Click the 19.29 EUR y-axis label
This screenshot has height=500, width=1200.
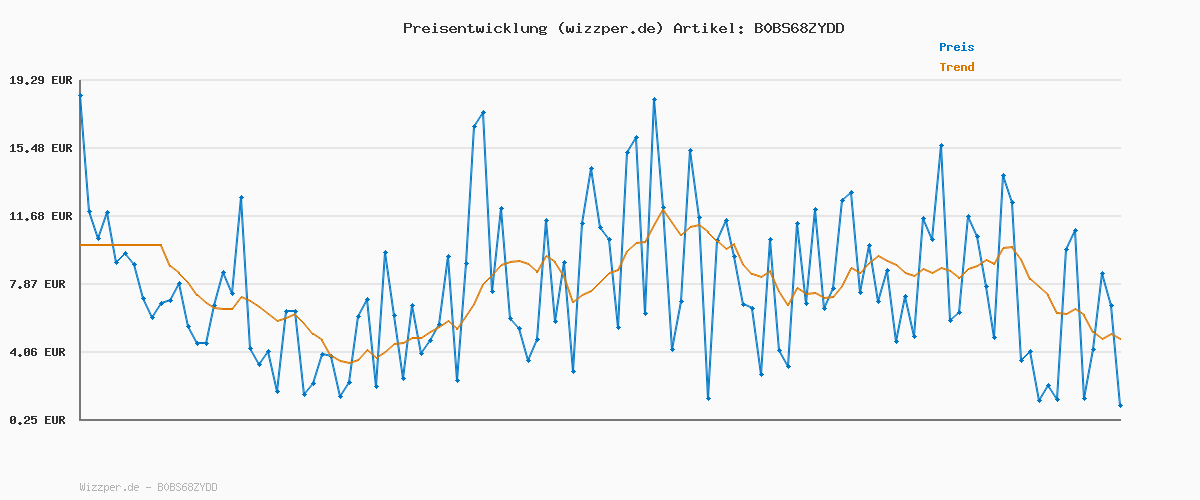41,80
